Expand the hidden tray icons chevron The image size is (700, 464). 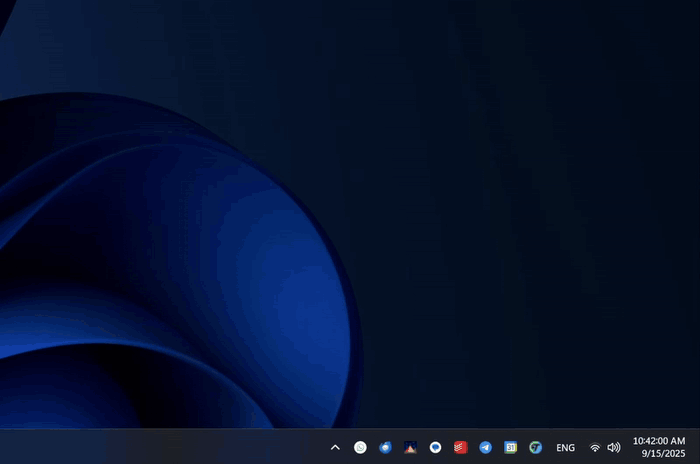(335, 447)
